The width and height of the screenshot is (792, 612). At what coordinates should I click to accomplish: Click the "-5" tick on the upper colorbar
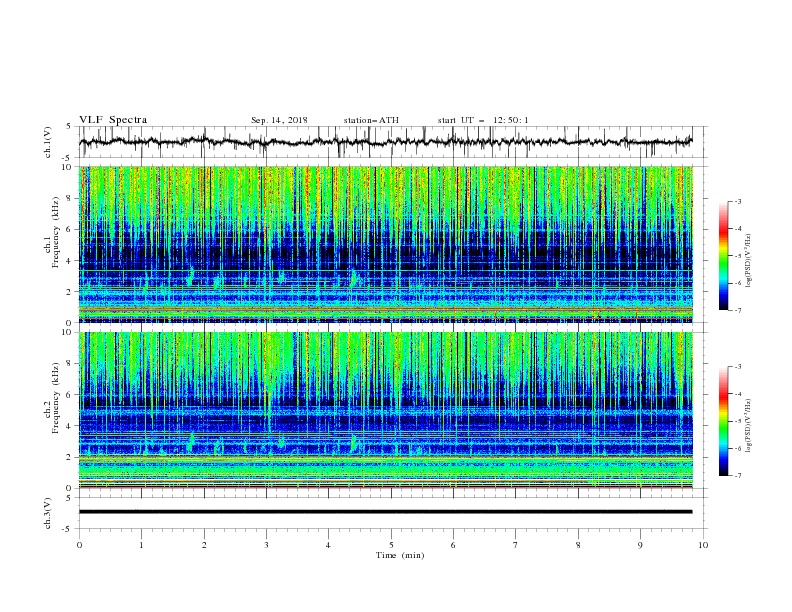pyautogui.click(x=738, y=256)
